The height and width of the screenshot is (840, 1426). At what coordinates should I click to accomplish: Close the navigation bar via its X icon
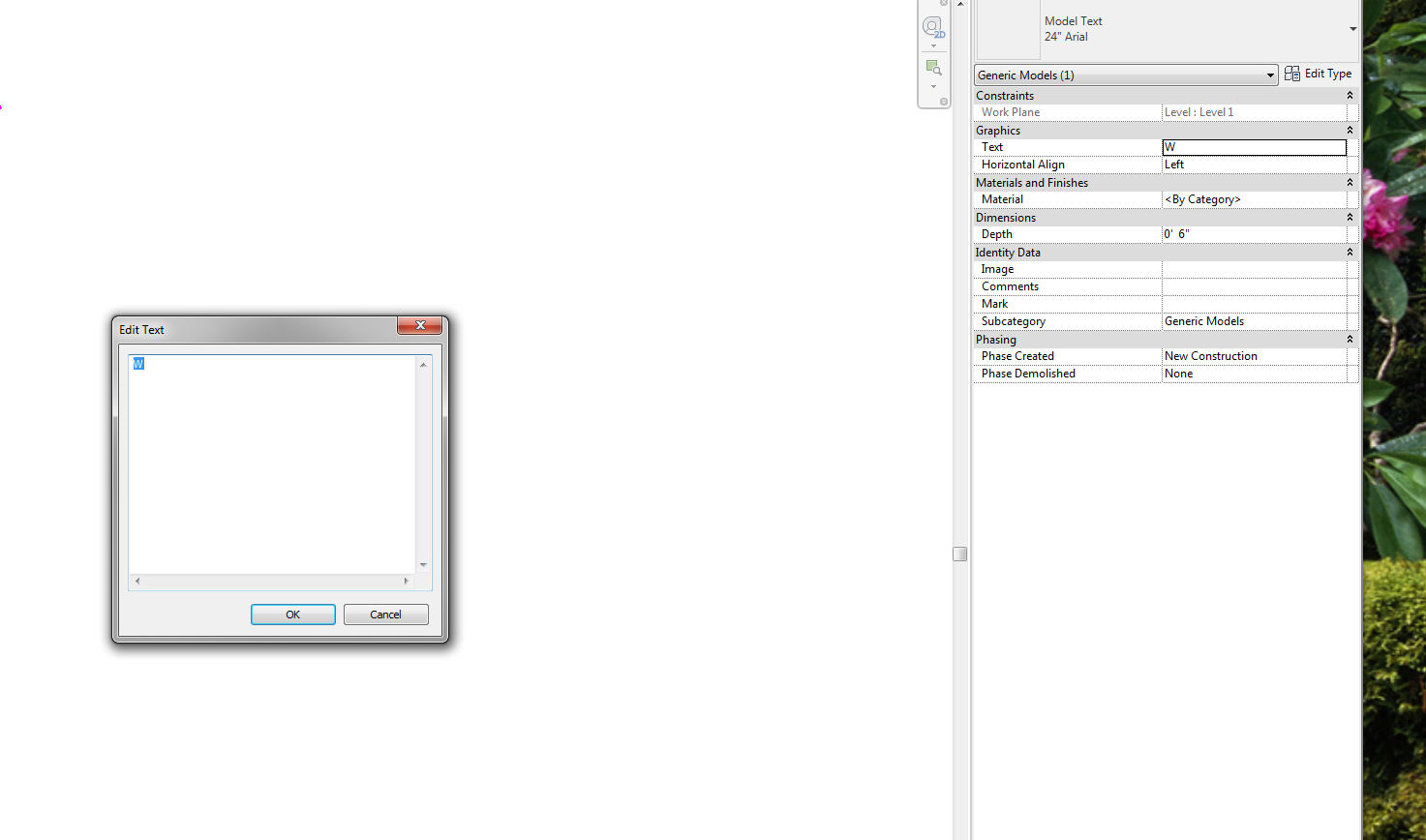[944, 4]
